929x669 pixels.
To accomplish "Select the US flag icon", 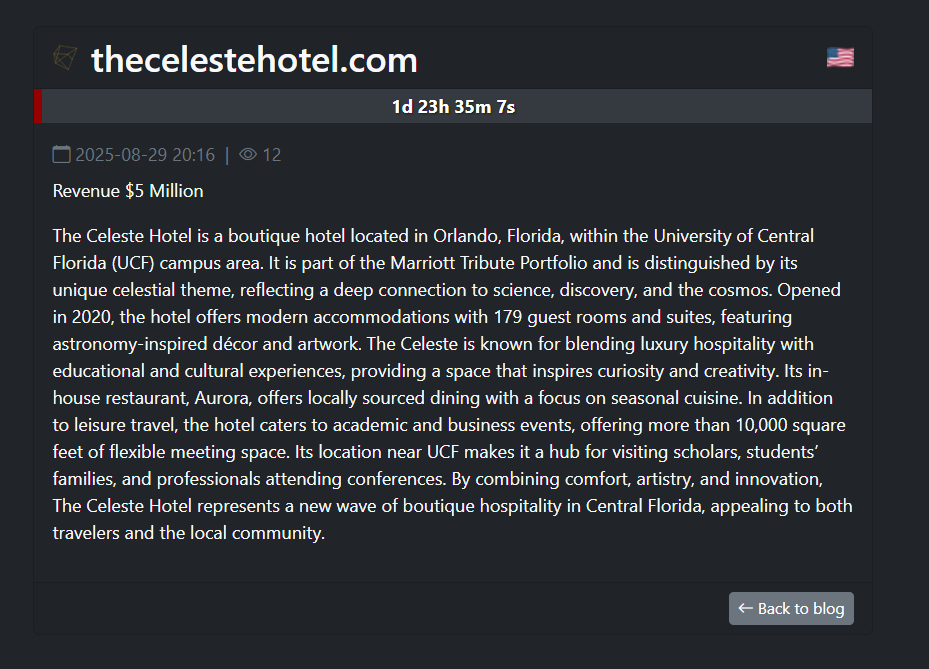I will [839, 57].
